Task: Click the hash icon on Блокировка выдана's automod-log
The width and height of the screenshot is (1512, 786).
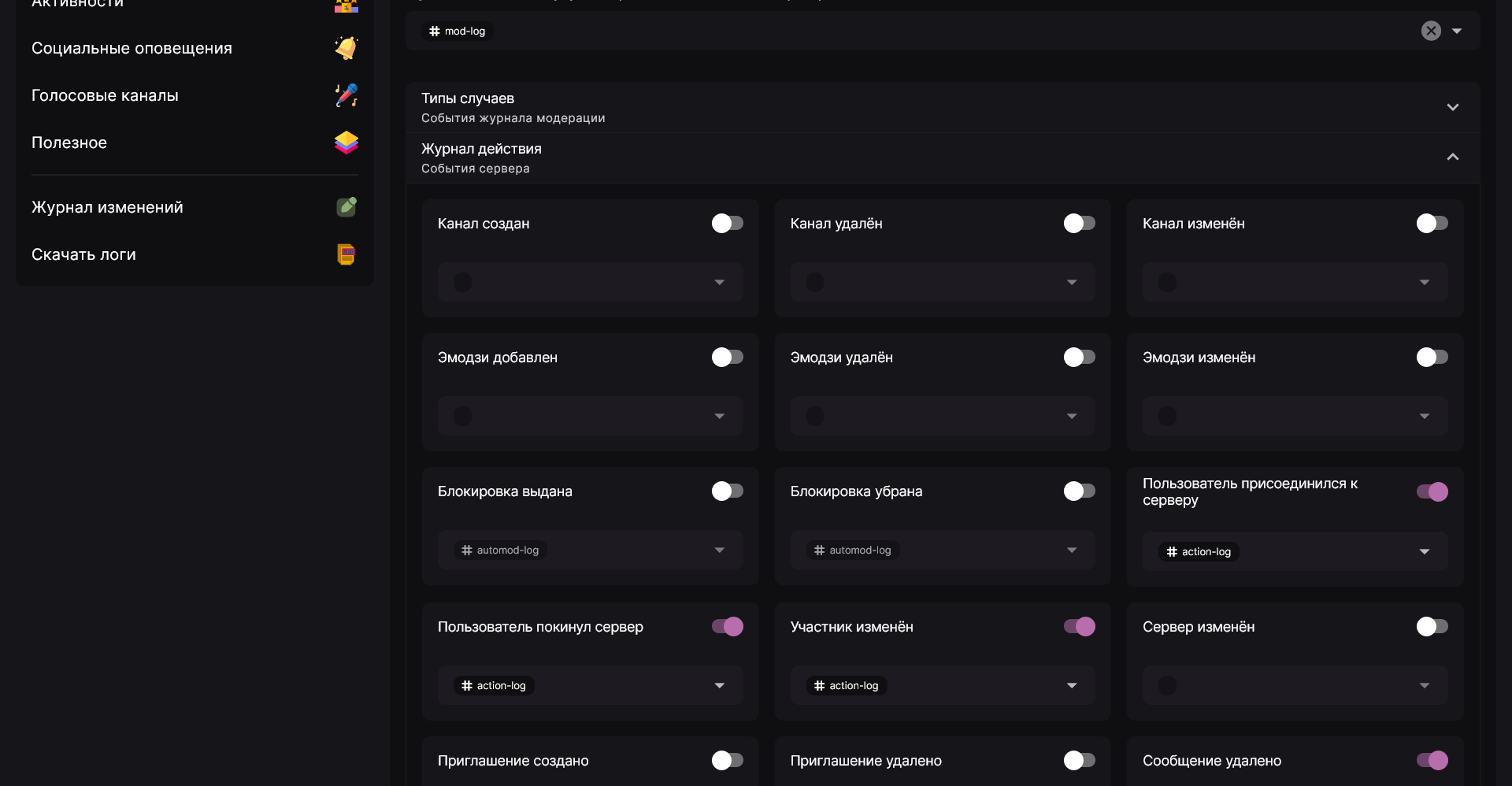Action: tap(467, 551)
